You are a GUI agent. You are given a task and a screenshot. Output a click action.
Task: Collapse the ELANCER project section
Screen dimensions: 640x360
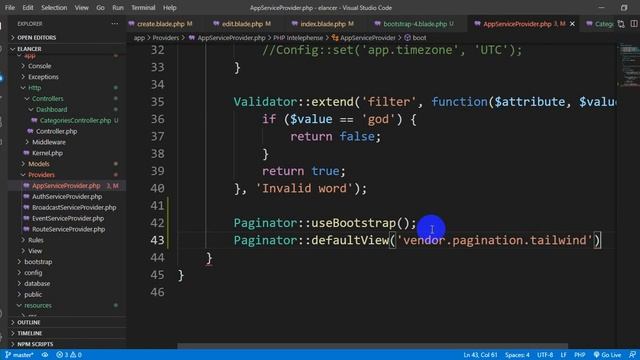[x=29, y=49]
